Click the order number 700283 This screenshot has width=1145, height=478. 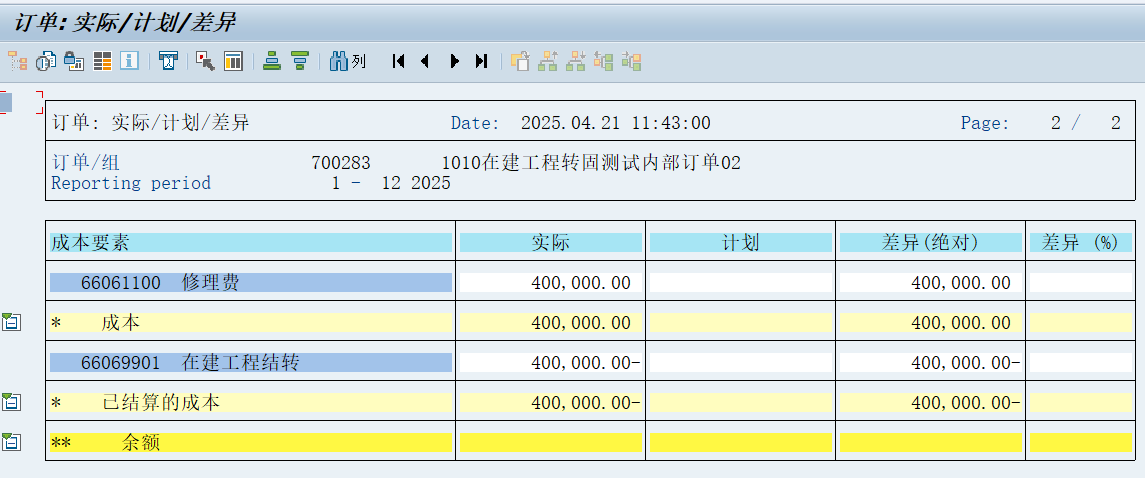pyautogui.click(x=340, y=163)
